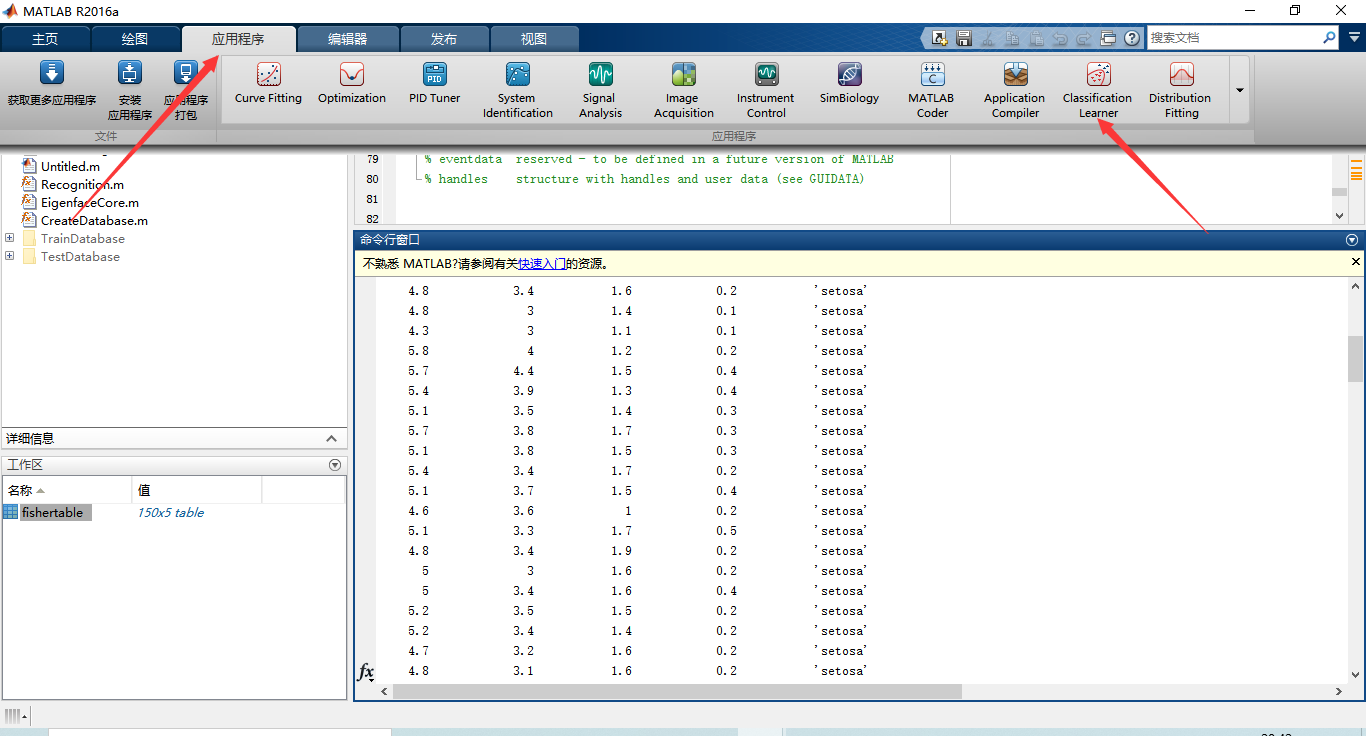Launch the SimBiology app

(x=849, y=85)
